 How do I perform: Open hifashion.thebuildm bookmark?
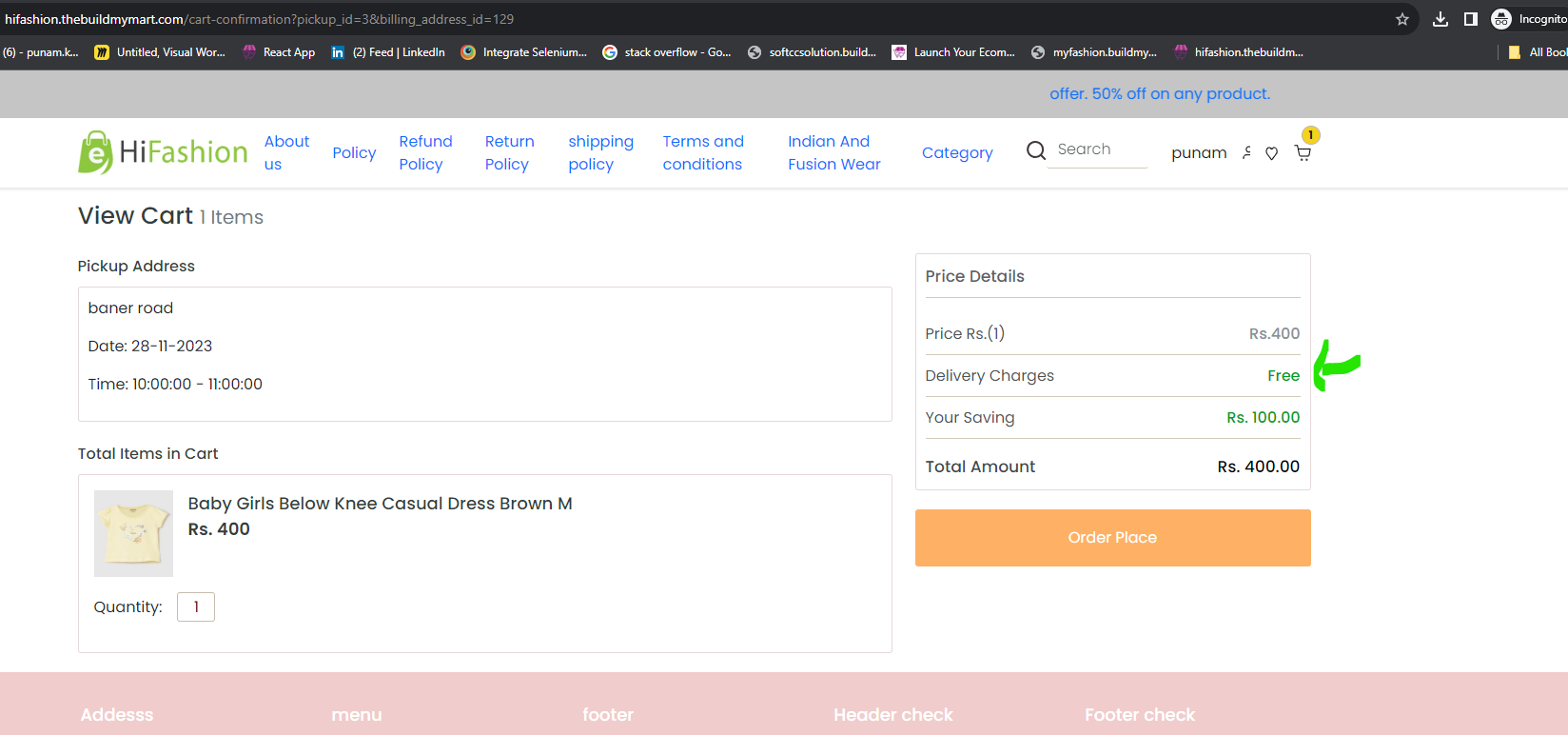(1239, 52)
